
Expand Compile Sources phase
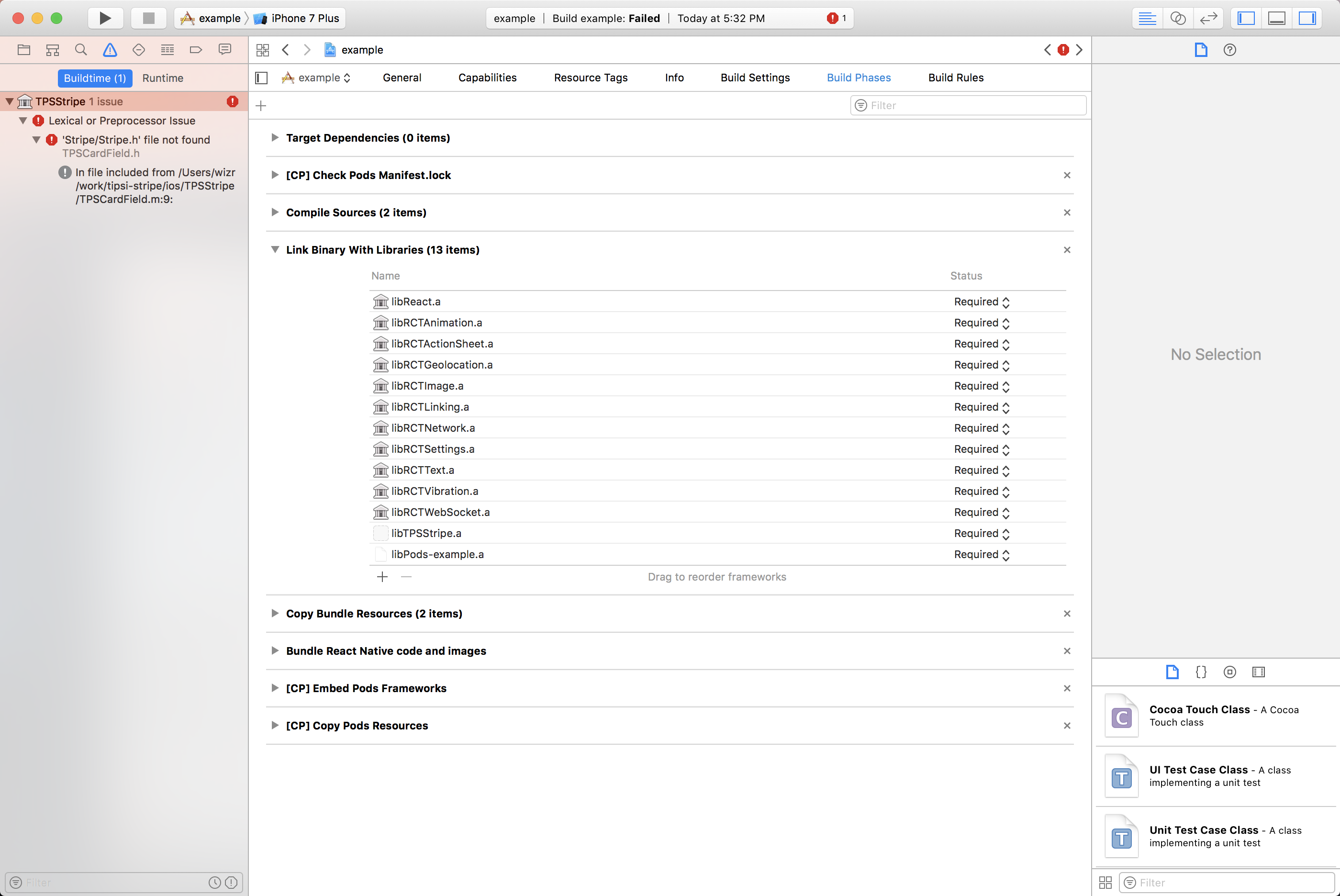[x=275, y=213]
